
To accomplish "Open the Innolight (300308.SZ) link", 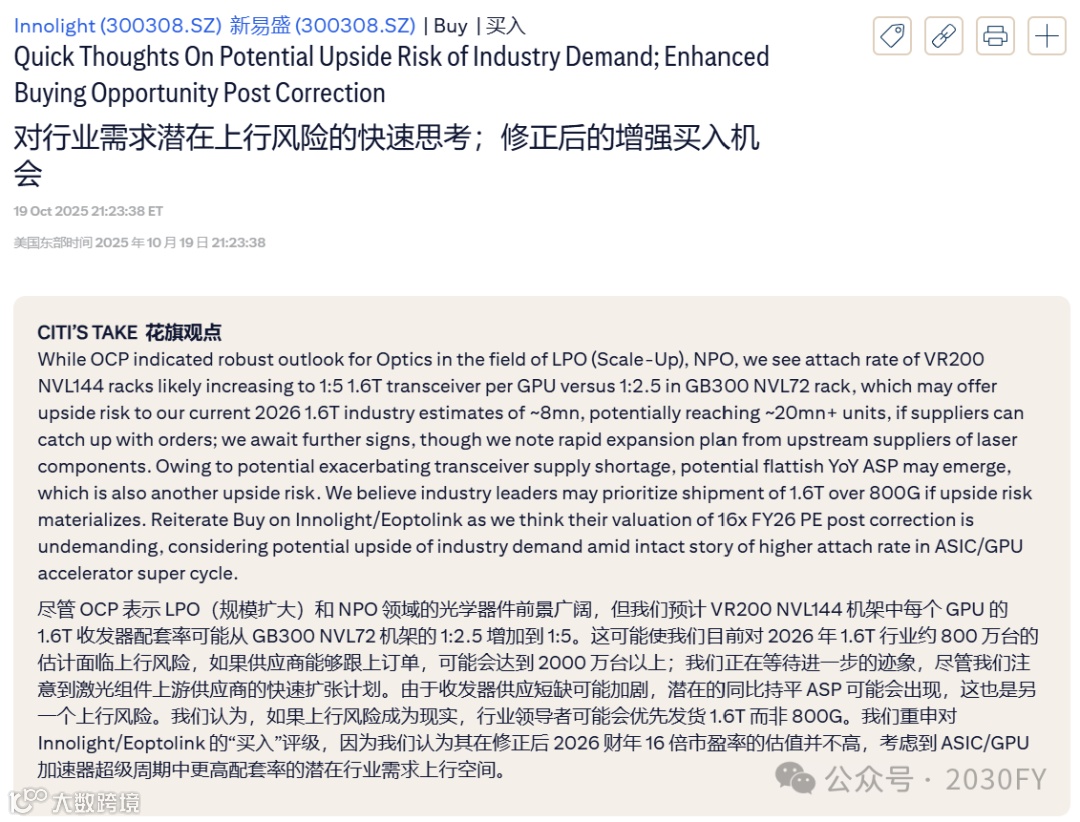I will pyautogui.click(x=118, y=25).
